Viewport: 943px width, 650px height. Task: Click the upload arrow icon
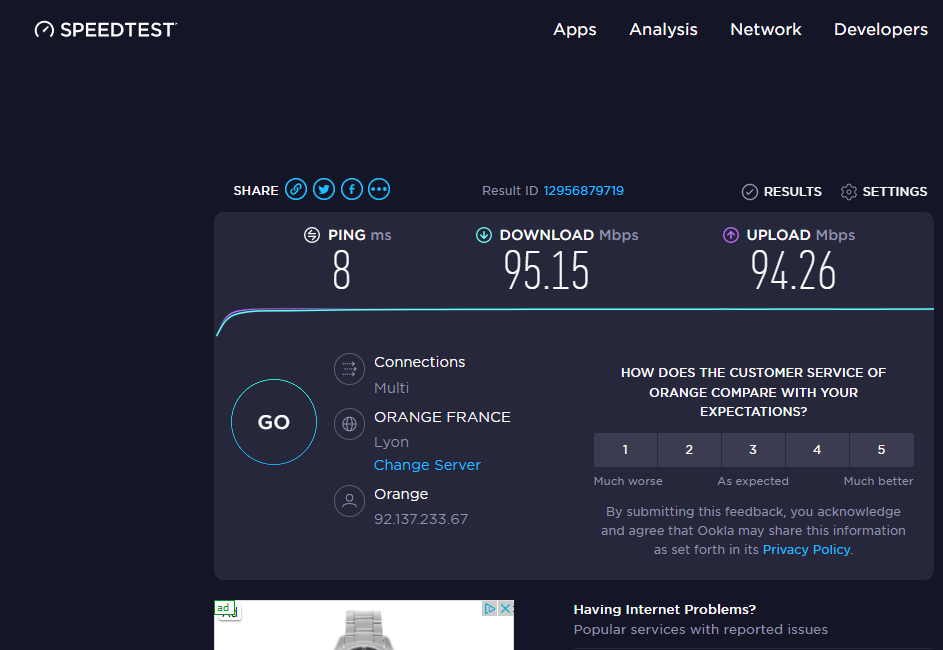pos(731,235)
